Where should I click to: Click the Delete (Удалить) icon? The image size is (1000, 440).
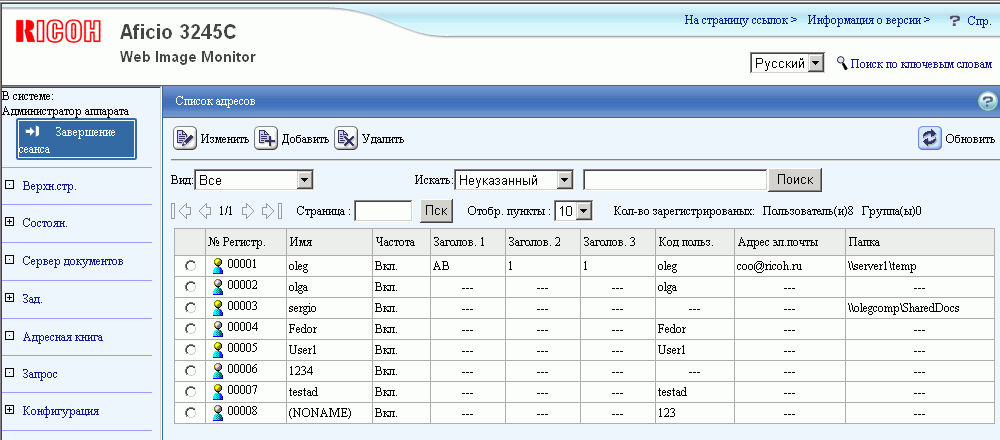(x=346, y=139)
